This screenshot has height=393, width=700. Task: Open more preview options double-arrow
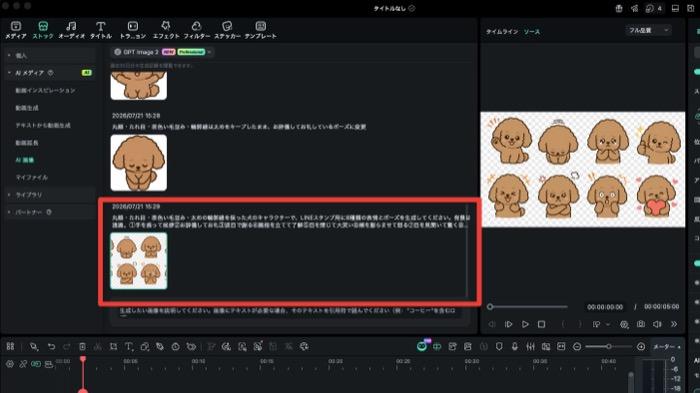[x=674, y=324]
